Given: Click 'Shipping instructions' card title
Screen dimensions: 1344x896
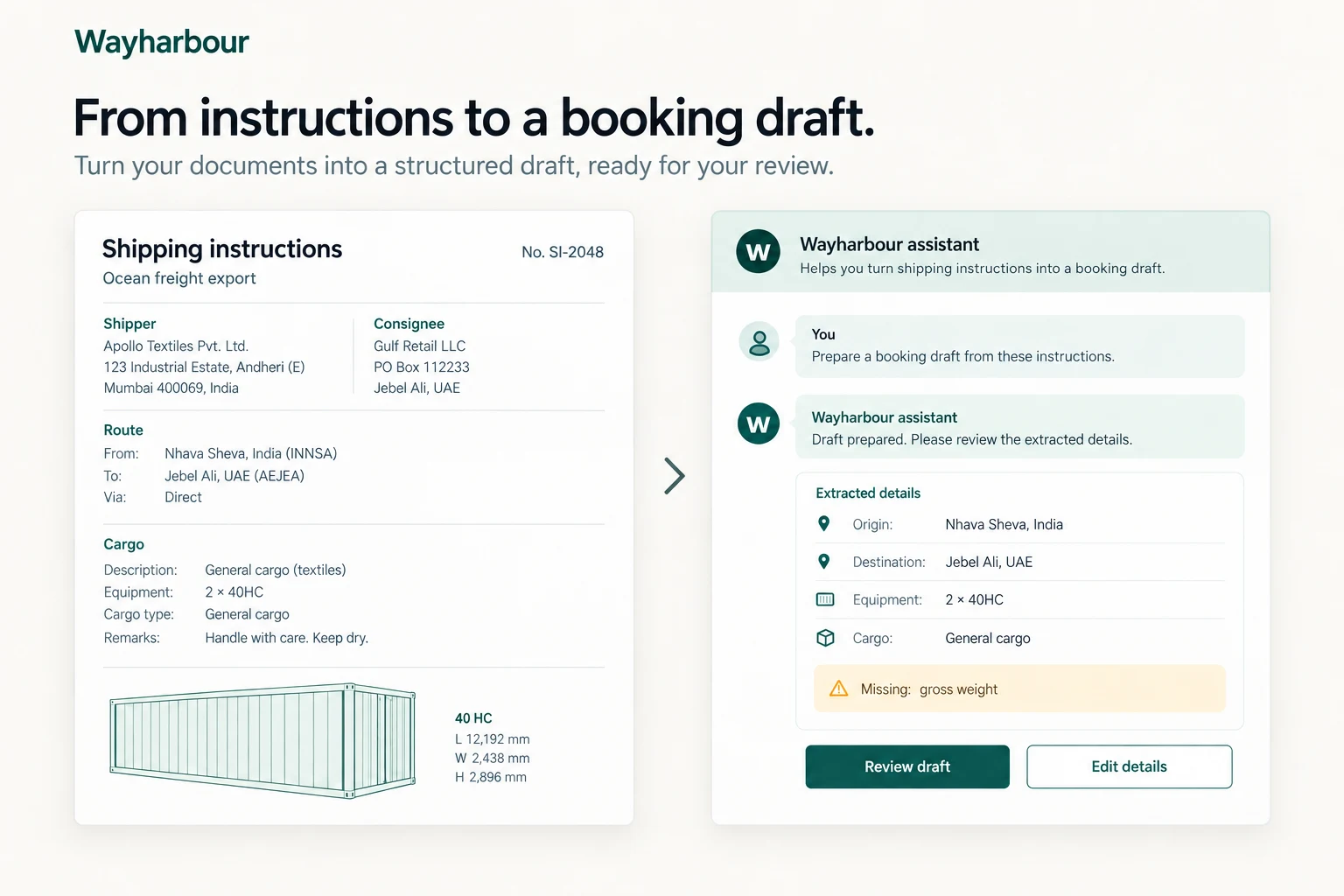Looking at the screenshot, I should pyautogui.click(x=222, y=249).
